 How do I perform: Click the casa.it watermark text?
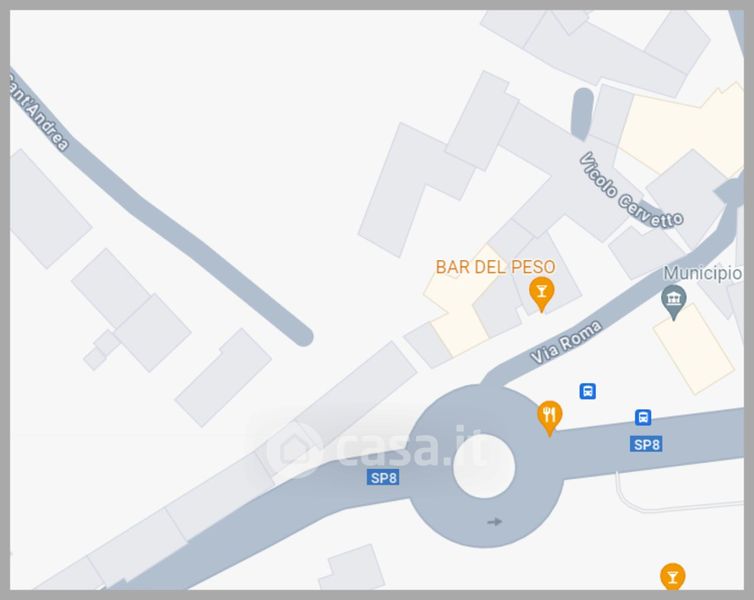(413, 448)
